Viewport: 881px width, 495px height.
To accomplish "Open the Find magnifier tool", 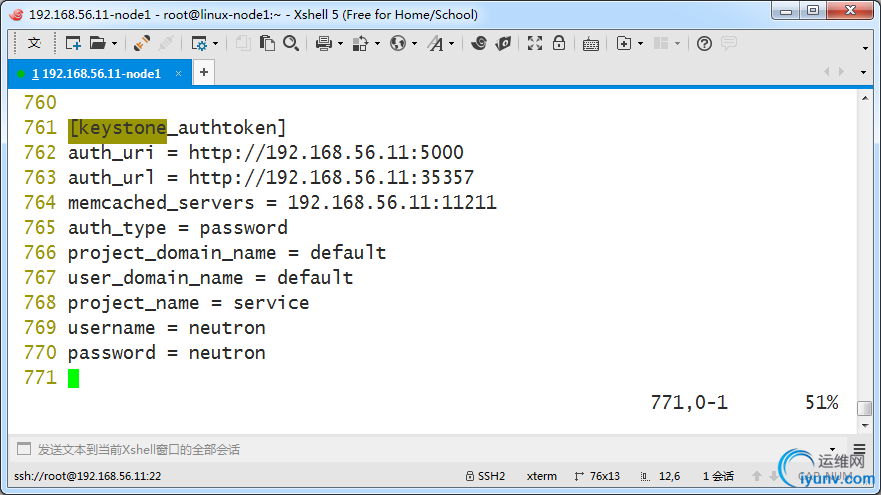I will tap(291, 43).
